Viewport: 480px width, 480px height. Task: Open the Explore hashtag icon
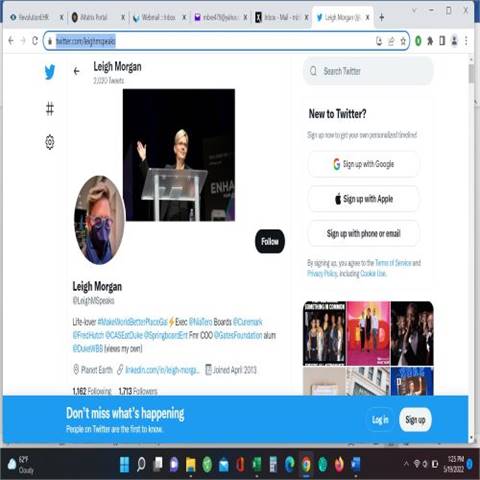click(x=50, y=109)
